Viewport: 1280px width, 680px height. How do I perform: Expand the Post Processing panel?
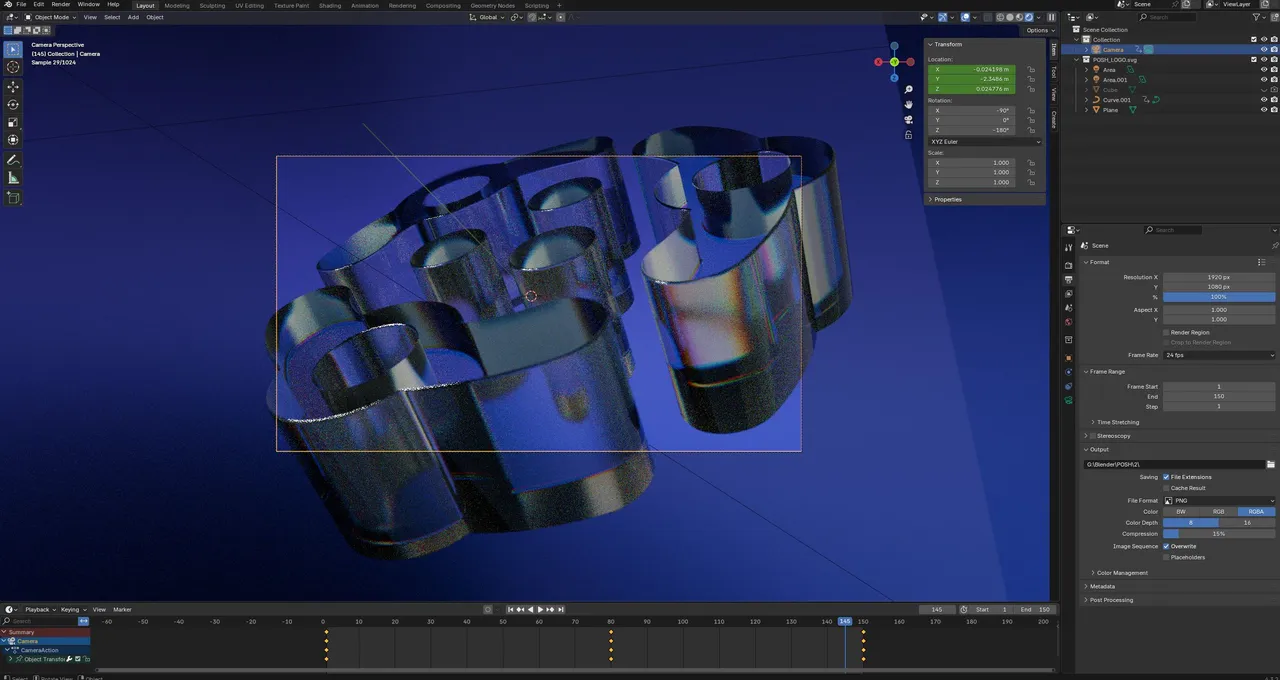(x=1109, y=600)
